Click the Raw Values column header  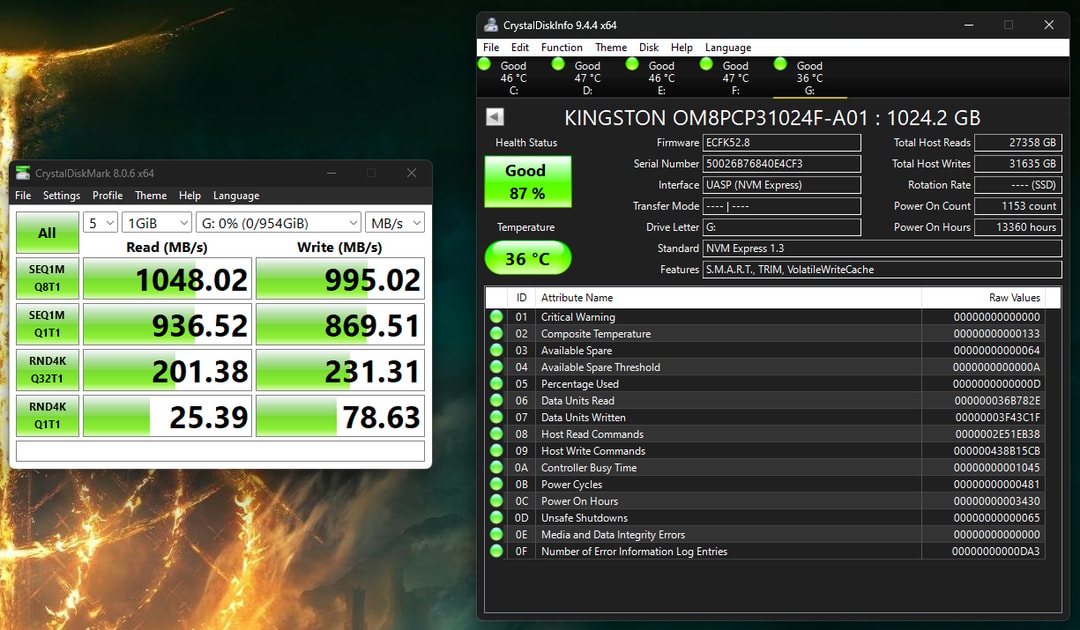coord(983,297)
